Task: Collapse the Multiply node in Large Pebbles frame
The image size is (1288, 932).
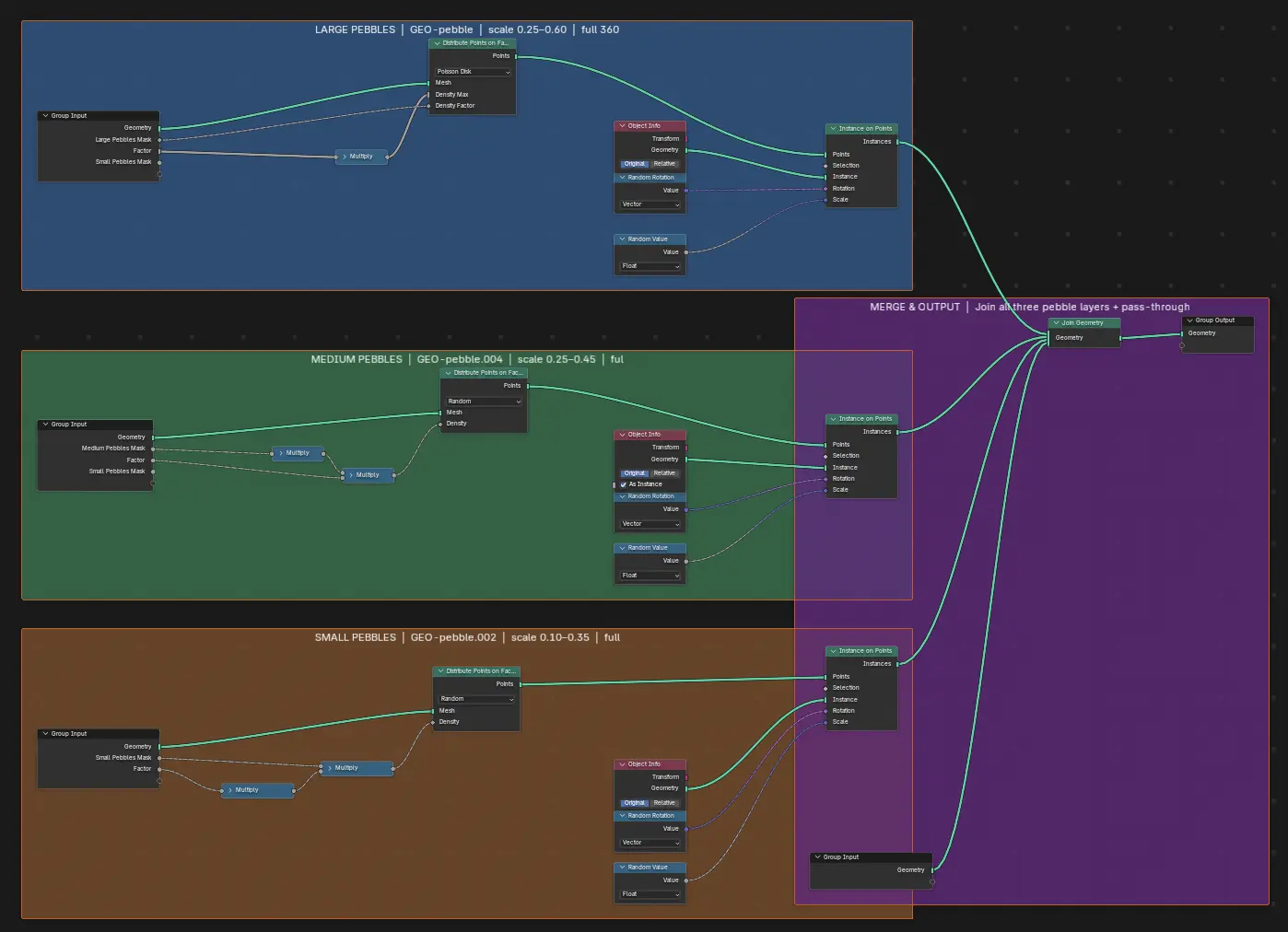Action: pos(345,157)
